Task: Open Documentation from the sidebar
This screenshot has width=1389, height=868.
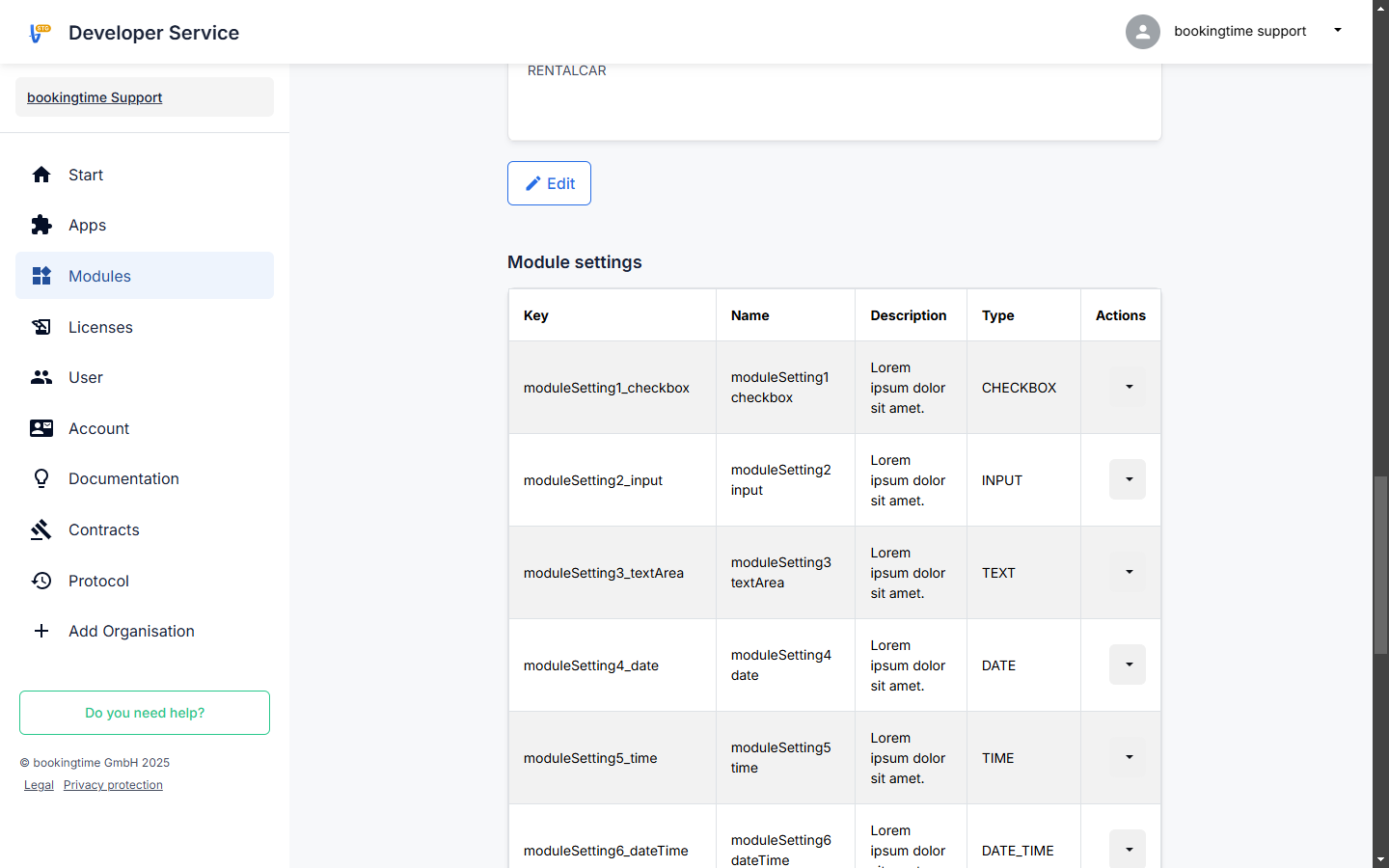Action: click(145, 478)
